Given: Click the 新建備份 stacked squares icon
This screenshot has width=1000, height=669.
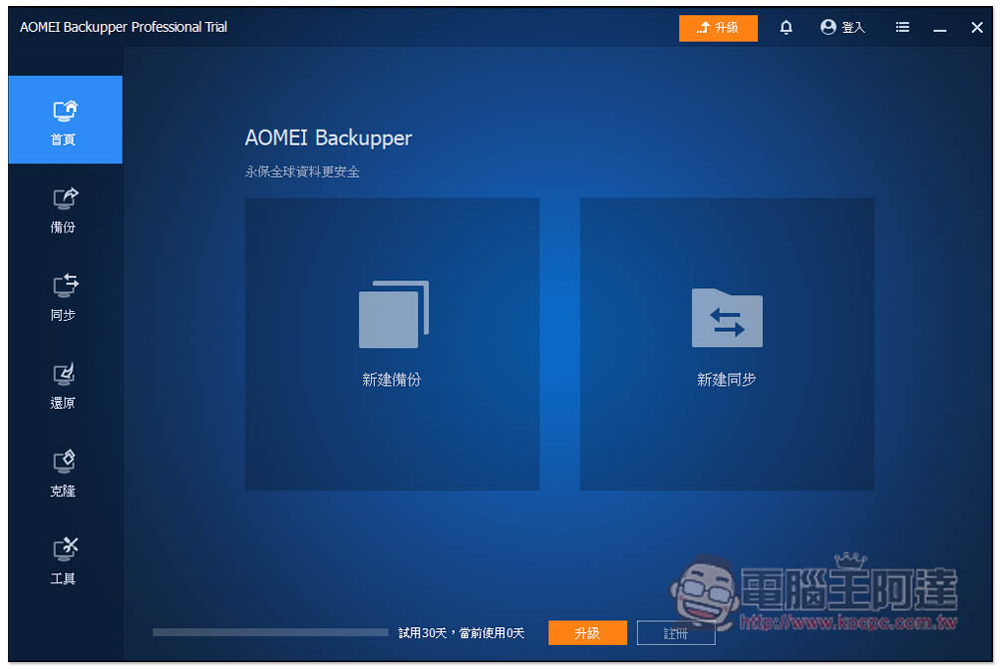Looking at the screenshot, I should click(393, 314).
